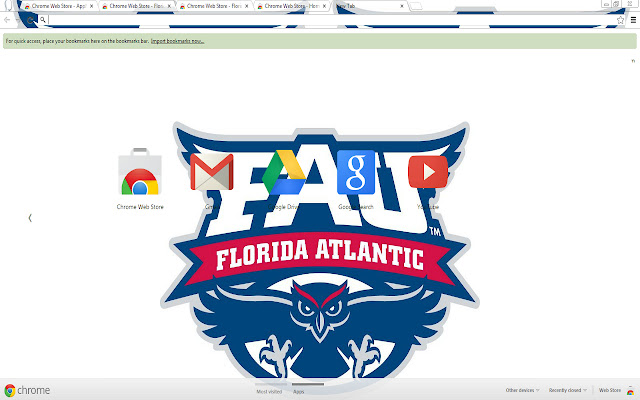Switch to the Most visited page
This screenshot has height=400, width=640.
[269, 391]
